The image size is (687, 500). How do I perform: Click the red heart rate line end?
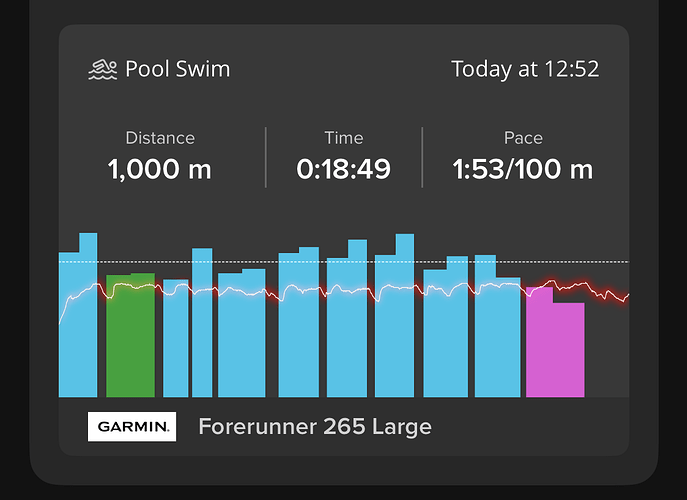(x=626, y=298)
